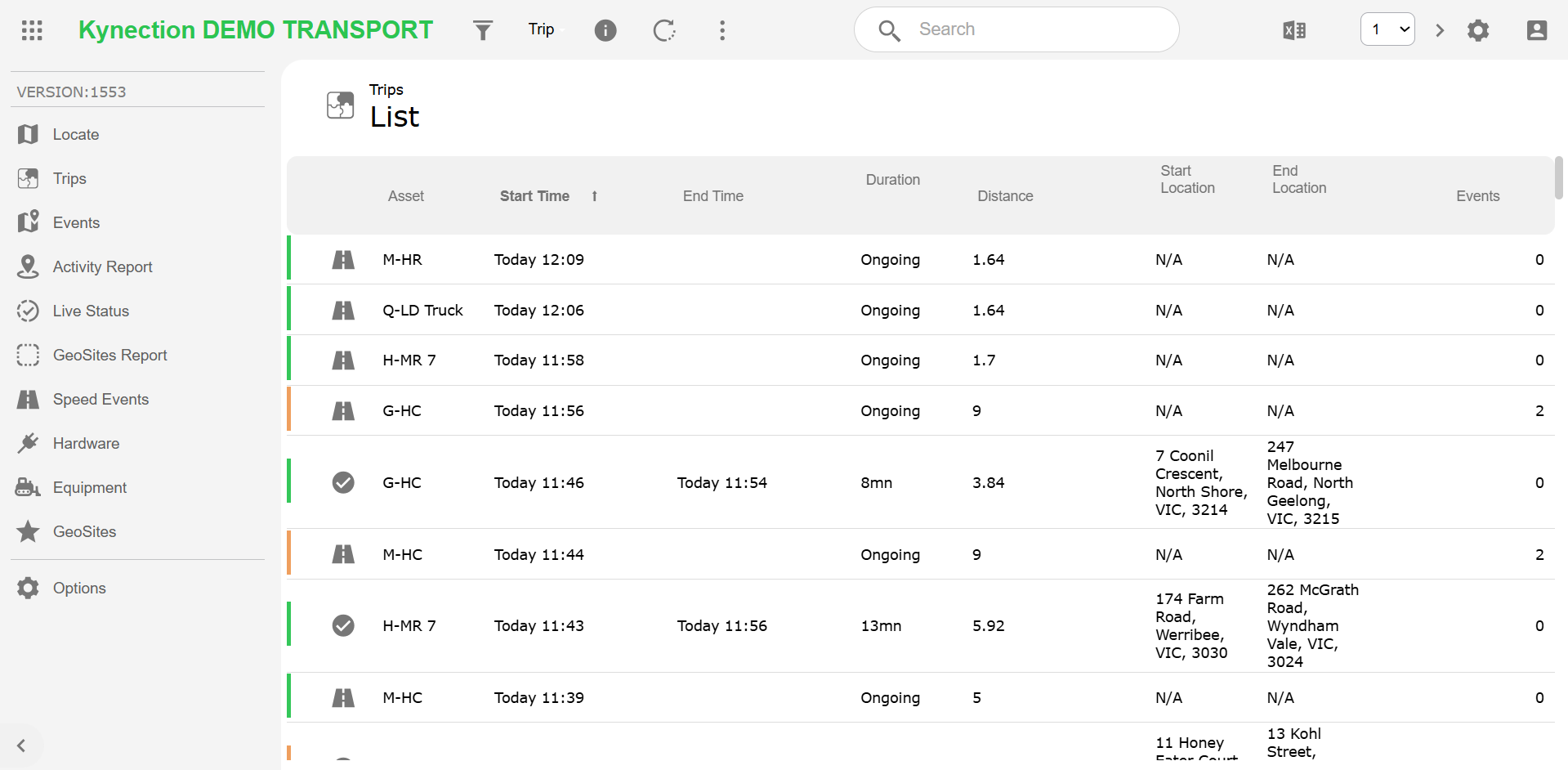1568x770 pixels.
Task: Open the Trip dropdown in toolbar
Action: tap(542, 29)
